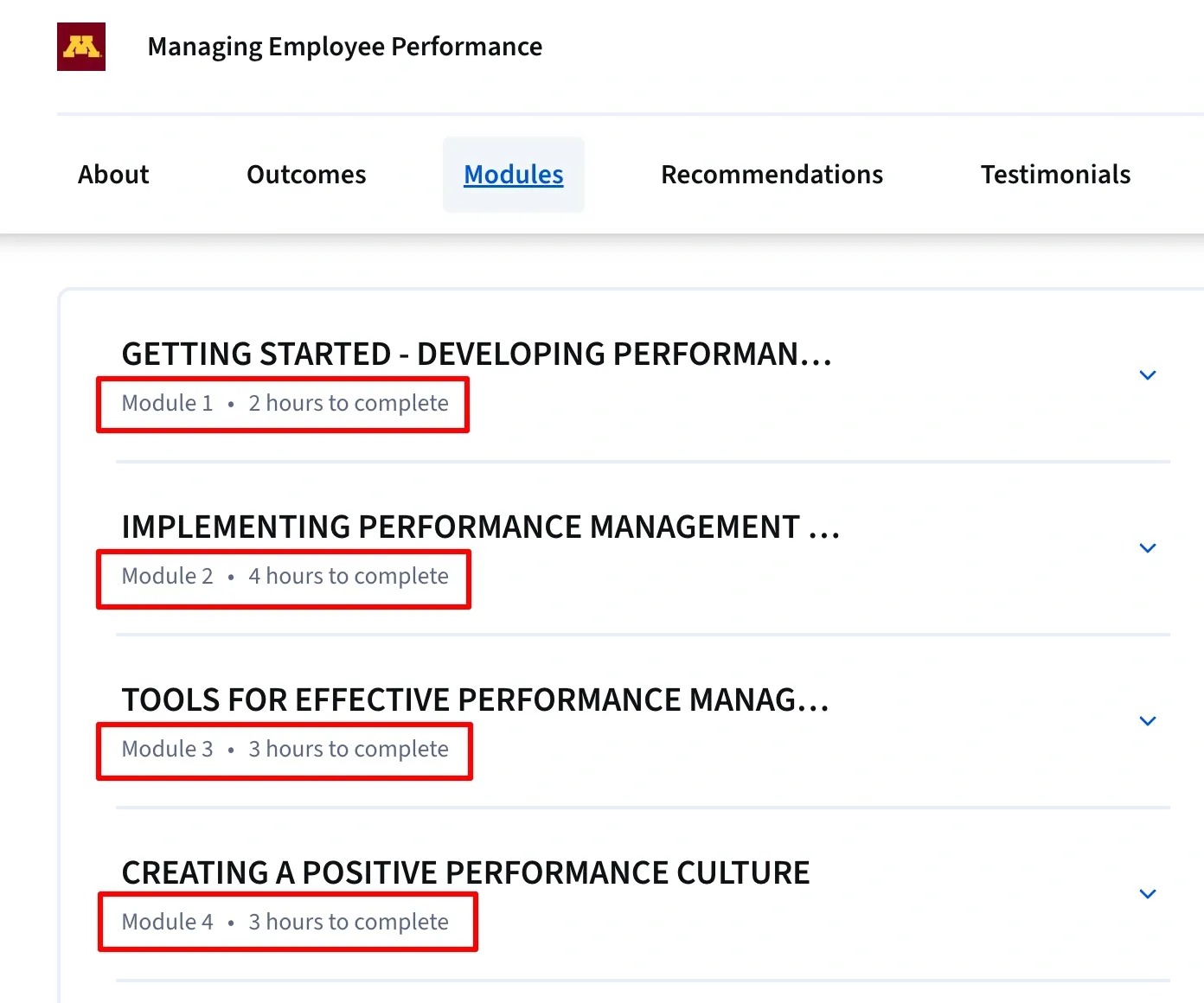This screenshot has height=1003, width=1204.
Task: Click the Tools for Effective Performance heading
Action: coord(476,700)
